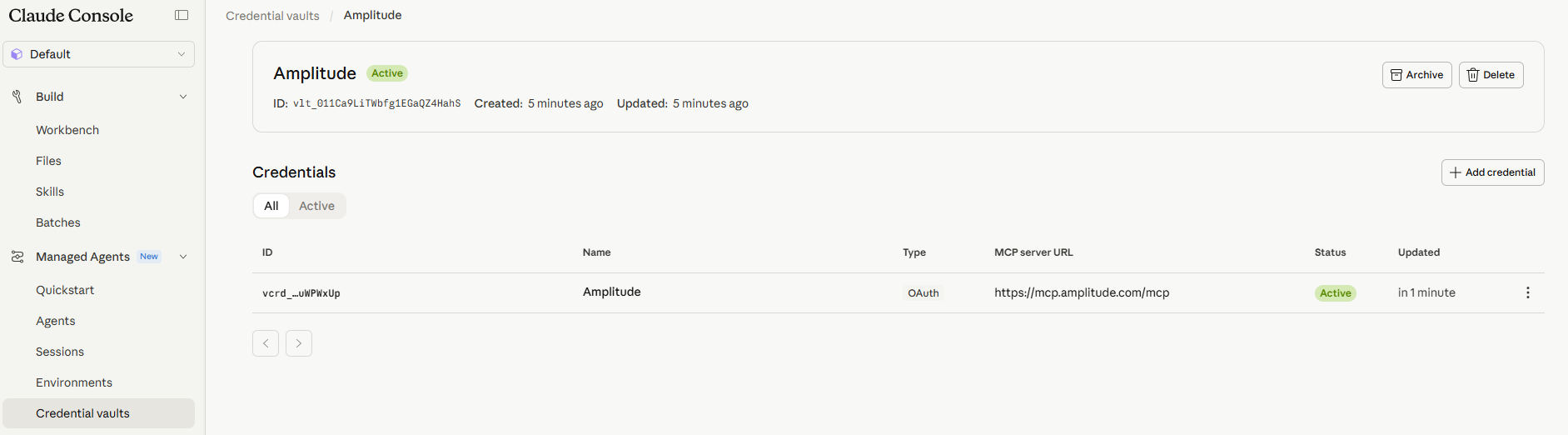Screen dimensions: 1568x435
Task: Click the Name column header
Action: pyautogui.click(x=596, y=252)
